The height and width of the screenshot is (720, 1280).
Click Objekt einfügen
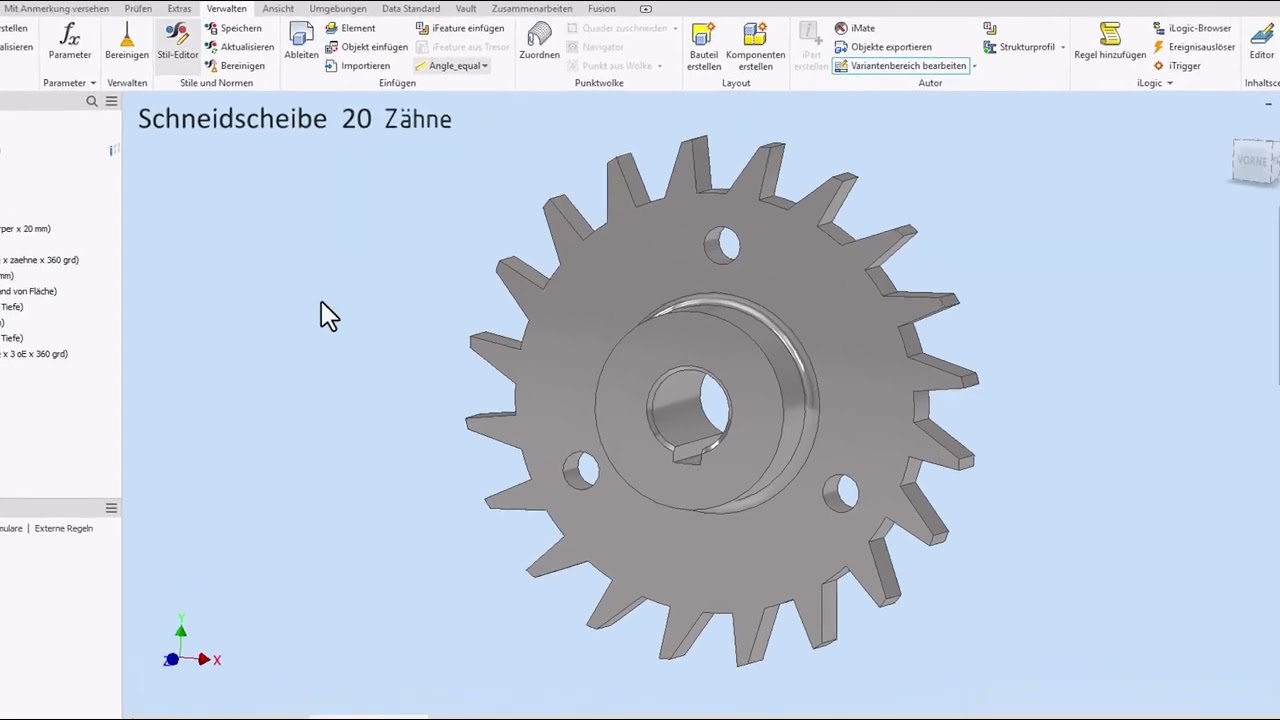(367, 47)
